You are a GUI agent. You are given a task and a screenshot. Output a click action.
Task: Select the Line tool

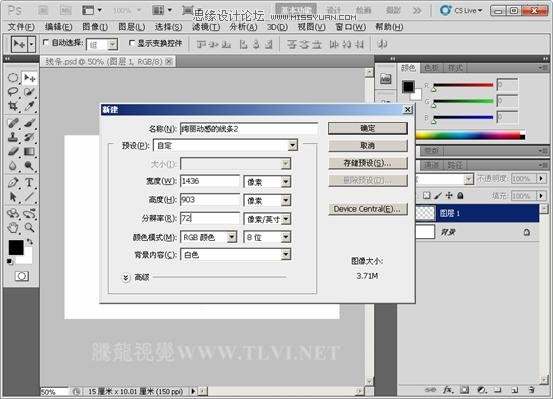point(29,197)
